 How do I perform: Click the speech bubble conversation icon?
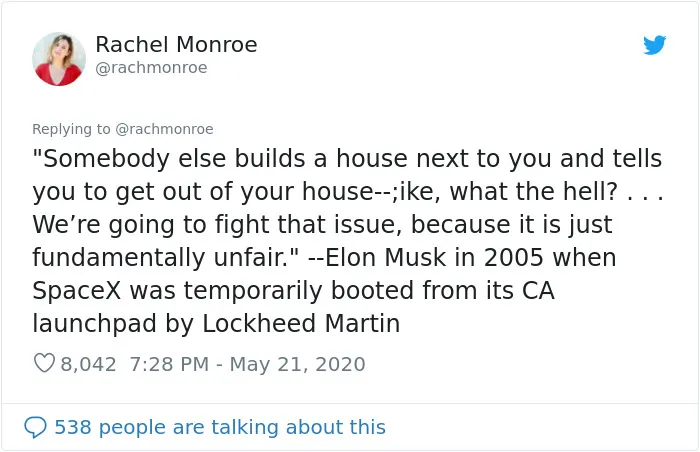[35, 427]
